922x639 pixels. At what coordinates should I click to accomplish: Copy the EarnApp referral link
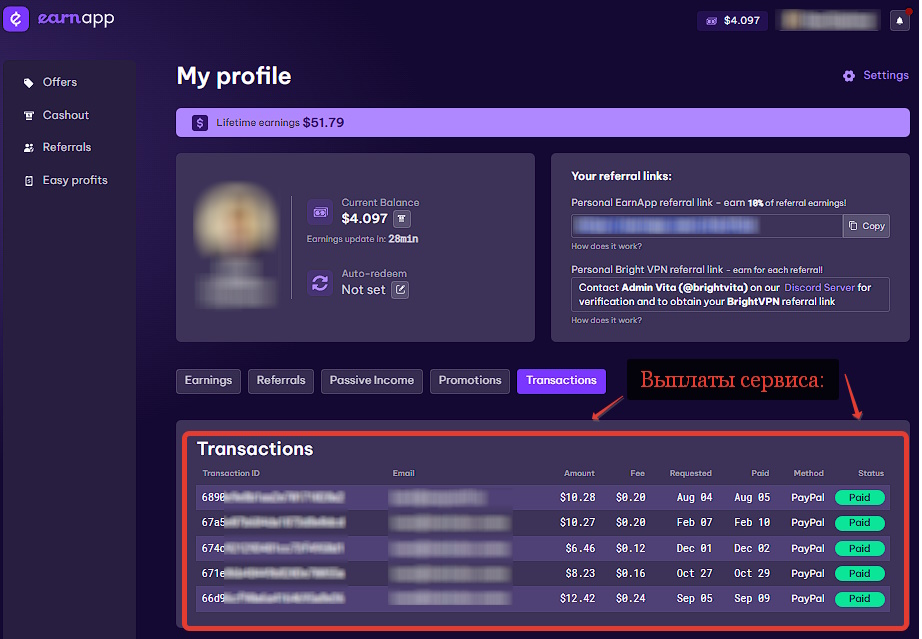(x=867, y=226)
